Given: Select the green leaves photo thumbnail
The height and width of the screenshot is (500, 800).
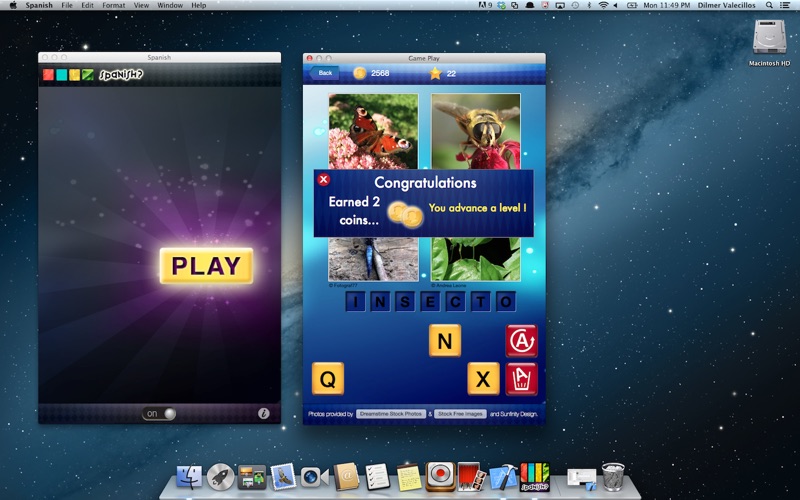Looking at the screenshot, I should [x=476, y=259].
